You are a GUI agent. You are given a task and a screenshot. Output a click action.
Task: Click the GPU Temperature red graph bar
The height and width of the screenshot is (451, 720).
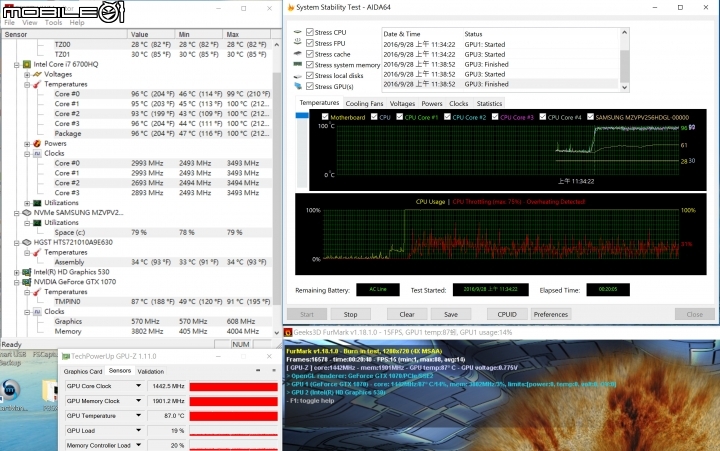click(234, 416)
